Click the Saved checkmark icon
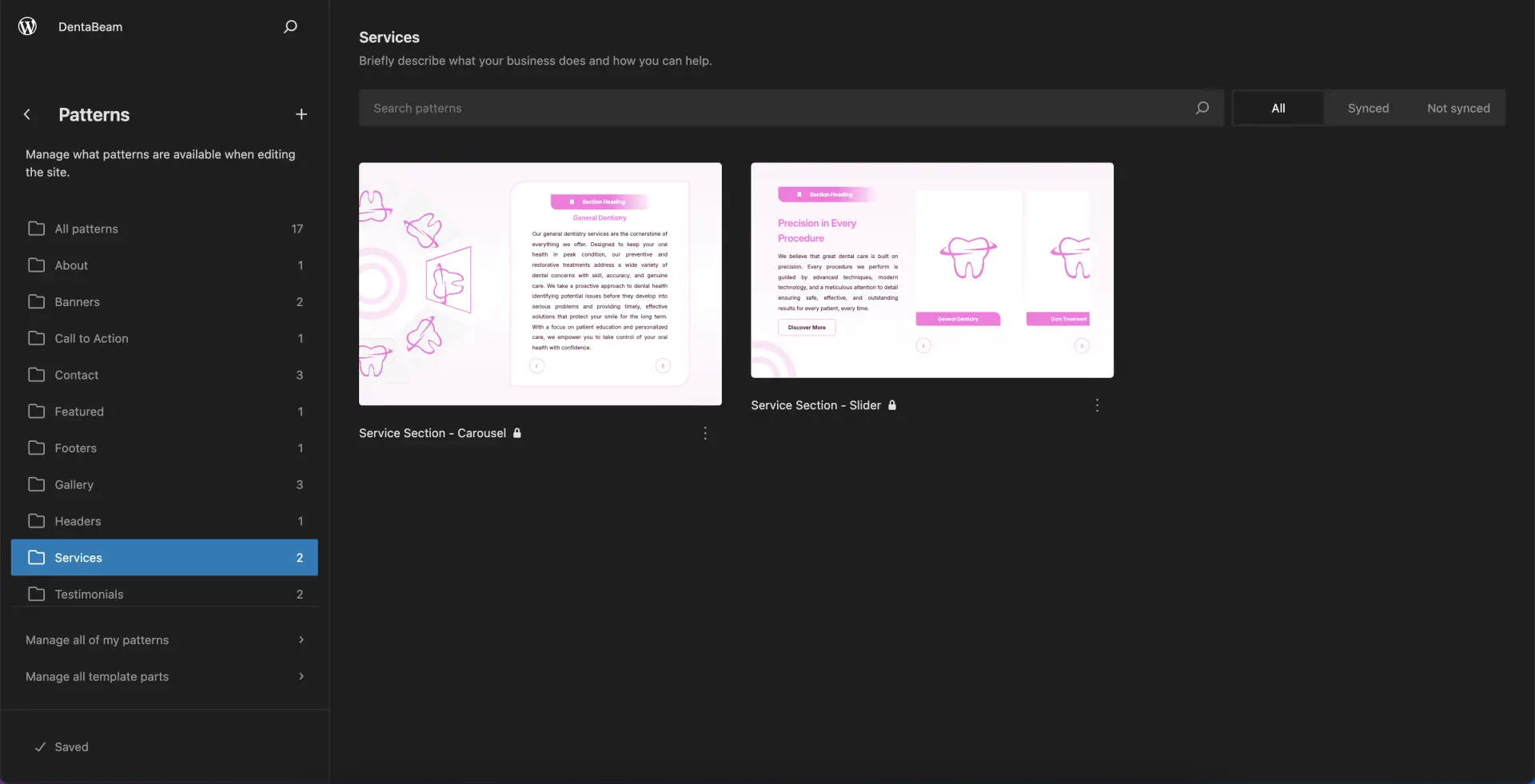Screen dimensions: 1535x784 [40, 747]
